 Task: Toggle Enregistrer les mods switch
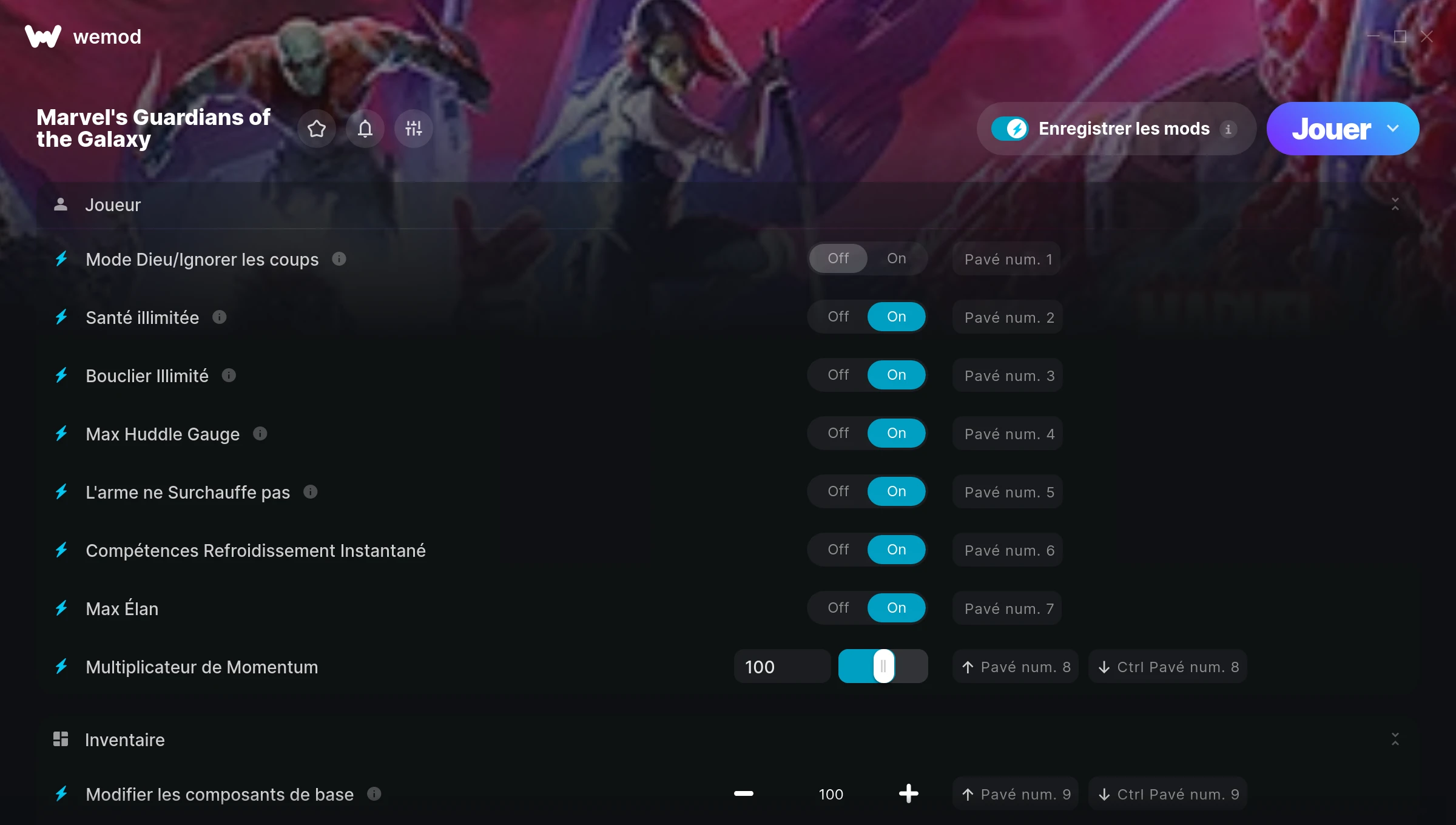(x=1010, y=129)
